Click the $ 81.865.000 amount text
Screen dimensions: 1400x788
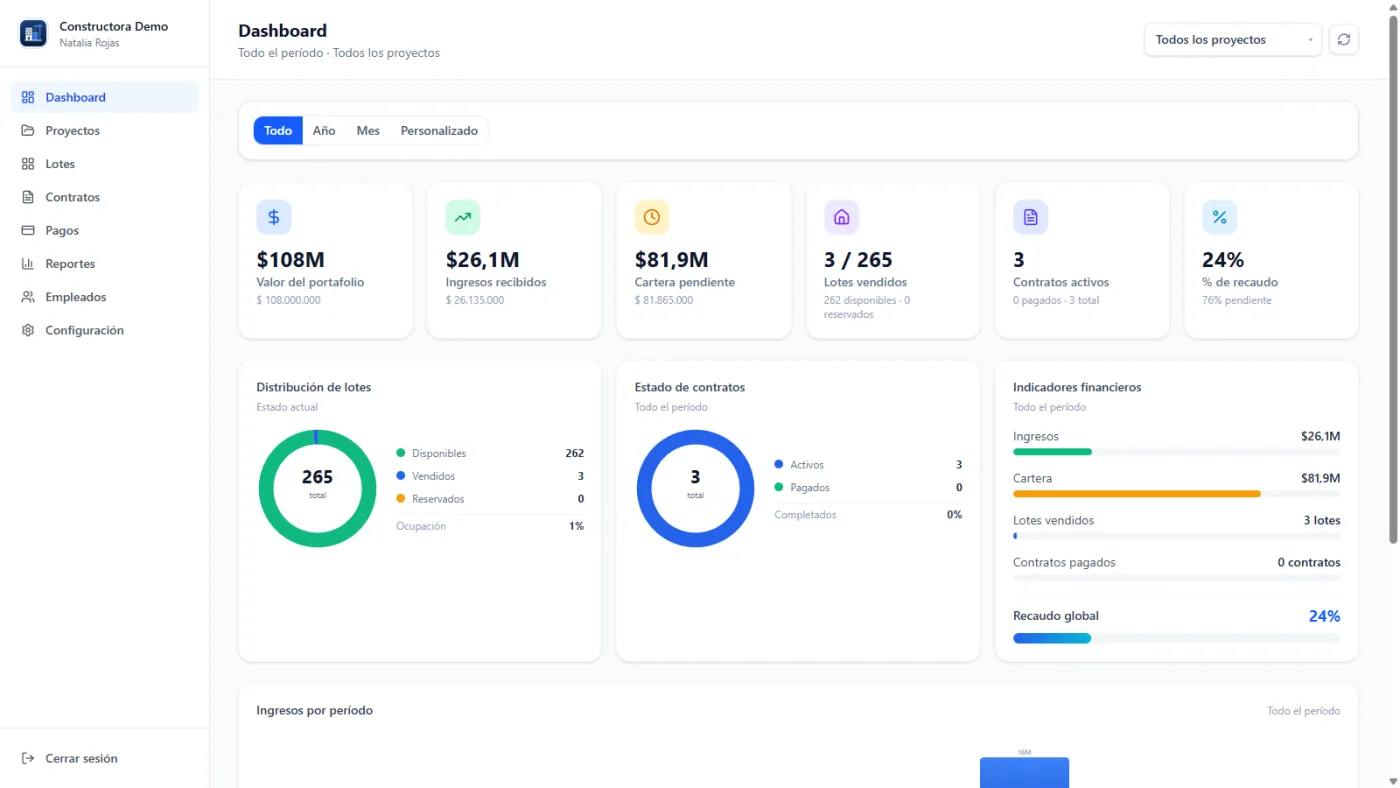(664, 300)
